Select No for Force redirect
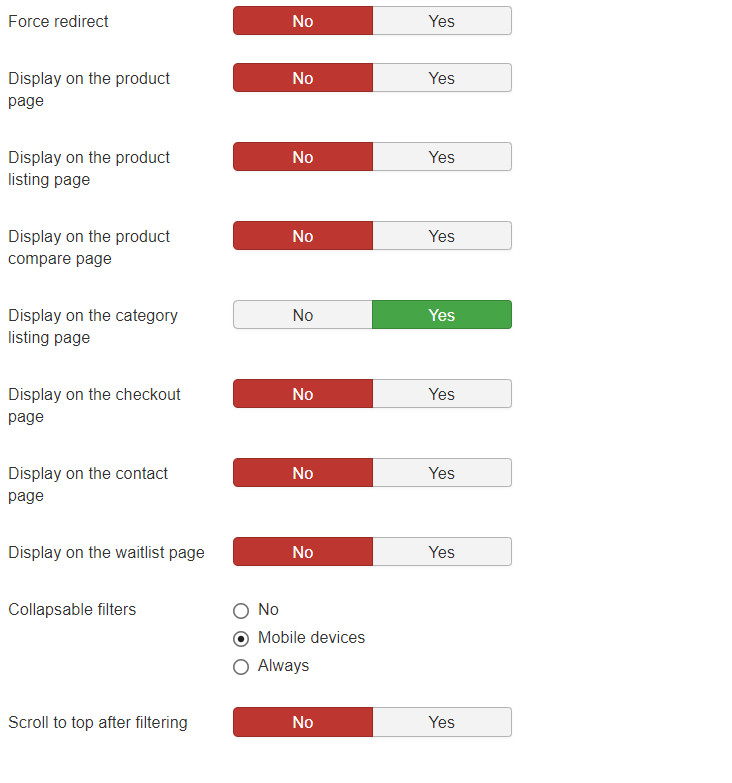 (x=303, y=21)
